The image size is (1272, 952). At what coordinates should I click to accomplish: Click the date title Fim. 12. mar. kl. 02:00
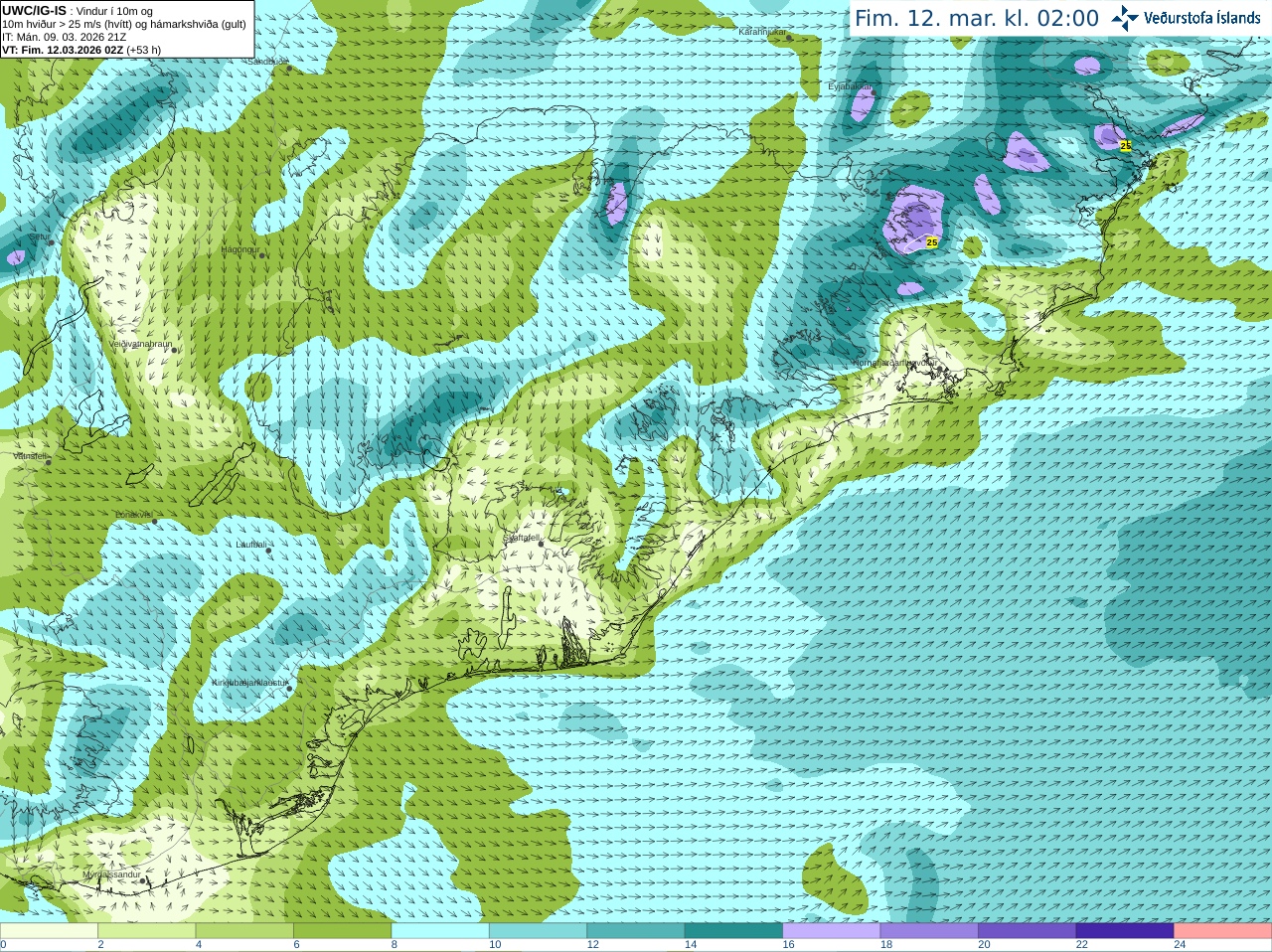coord(977,19)
